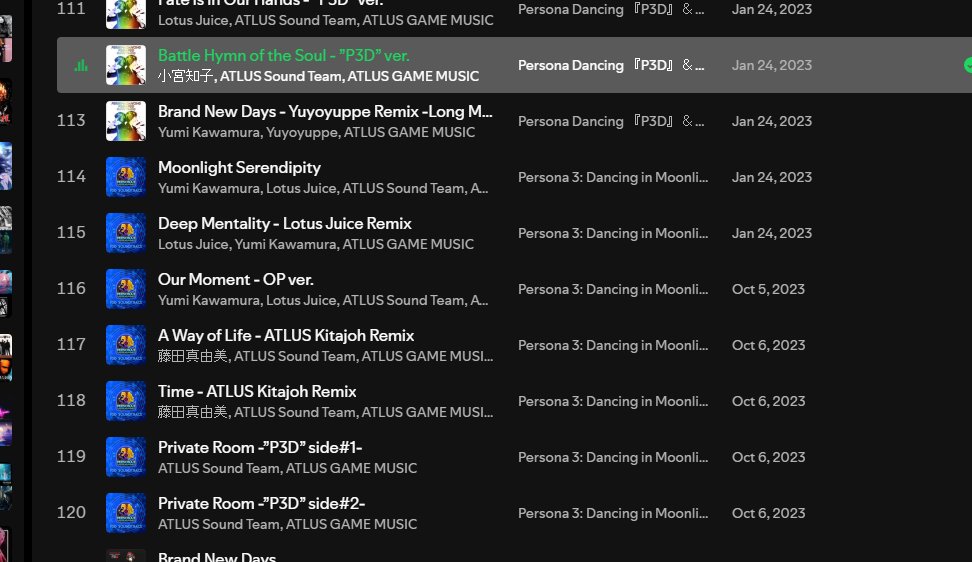Select track number 119
972x562 pixels.
click(x=71, y=456)
